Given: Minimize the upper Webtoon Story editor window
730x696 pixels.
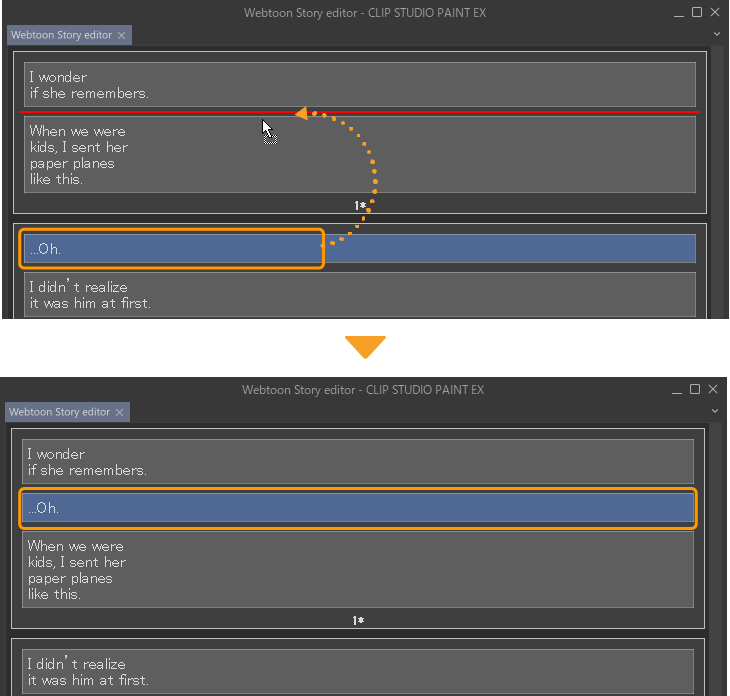Looking at the screenshot, I should click(678, 13).
